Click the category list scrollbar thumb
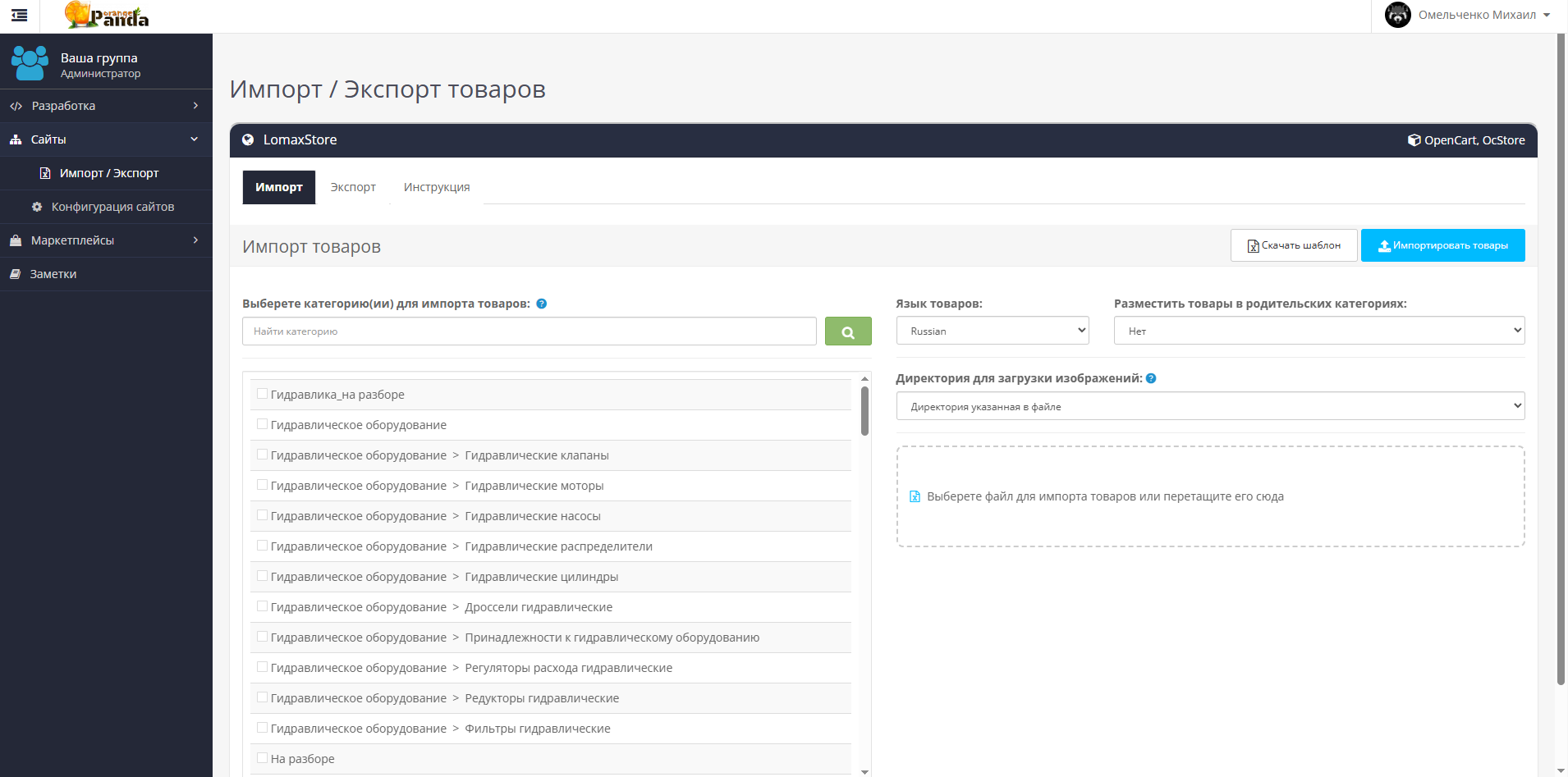The image size is (1568, 777). click(865, 410)
